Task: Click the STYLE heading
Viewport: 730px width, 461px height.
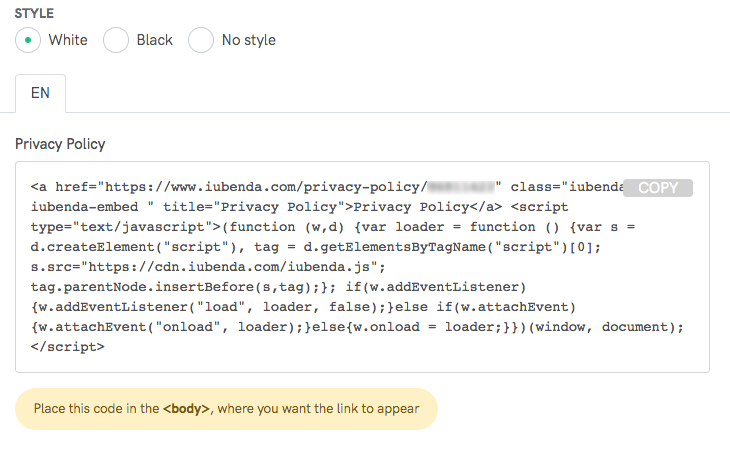Action: pos(35,14)
